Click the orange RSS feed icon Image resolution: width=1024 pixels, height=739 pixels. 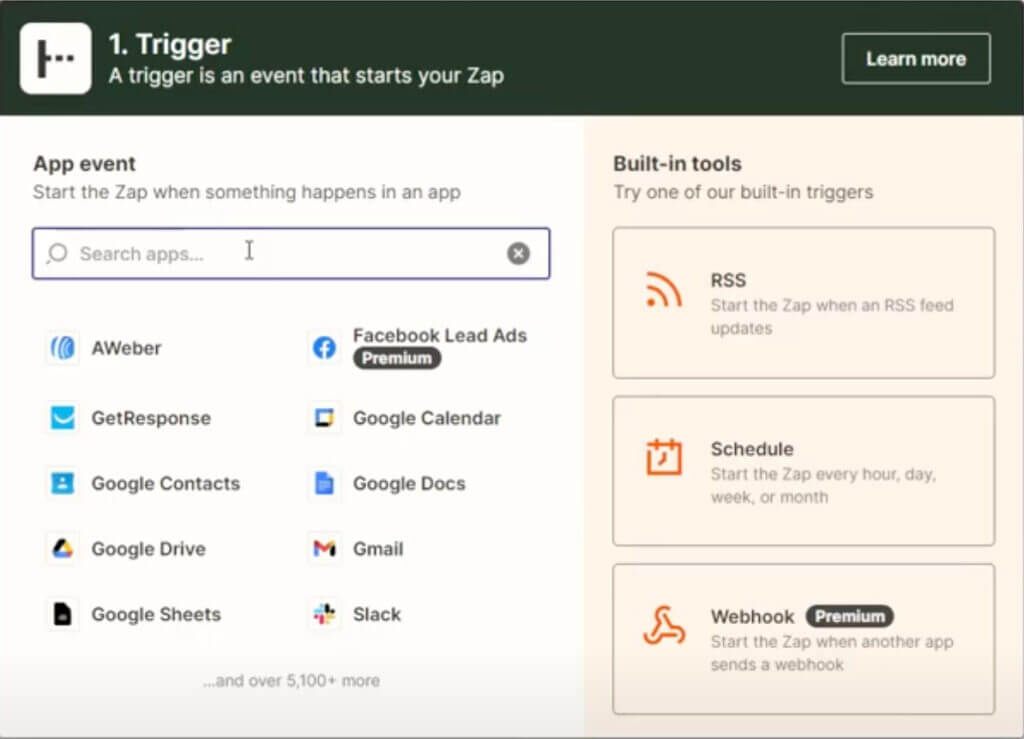click(665, 292)
